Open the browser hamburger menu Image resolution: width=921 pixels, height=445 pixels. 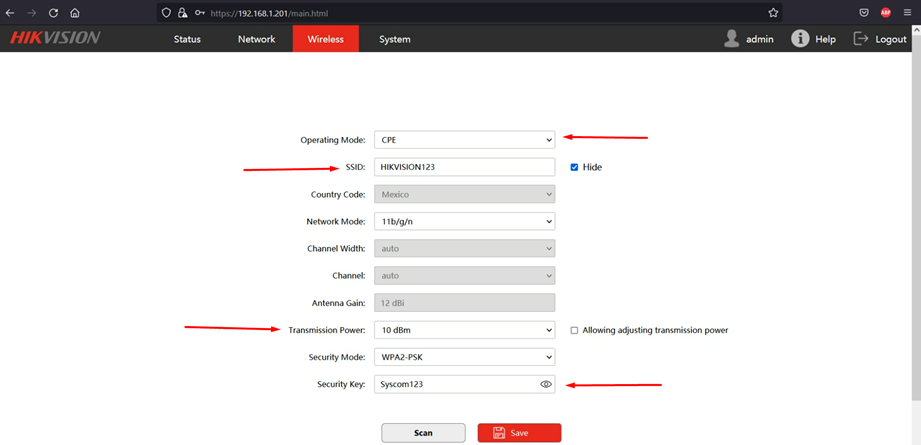(907, 12)
